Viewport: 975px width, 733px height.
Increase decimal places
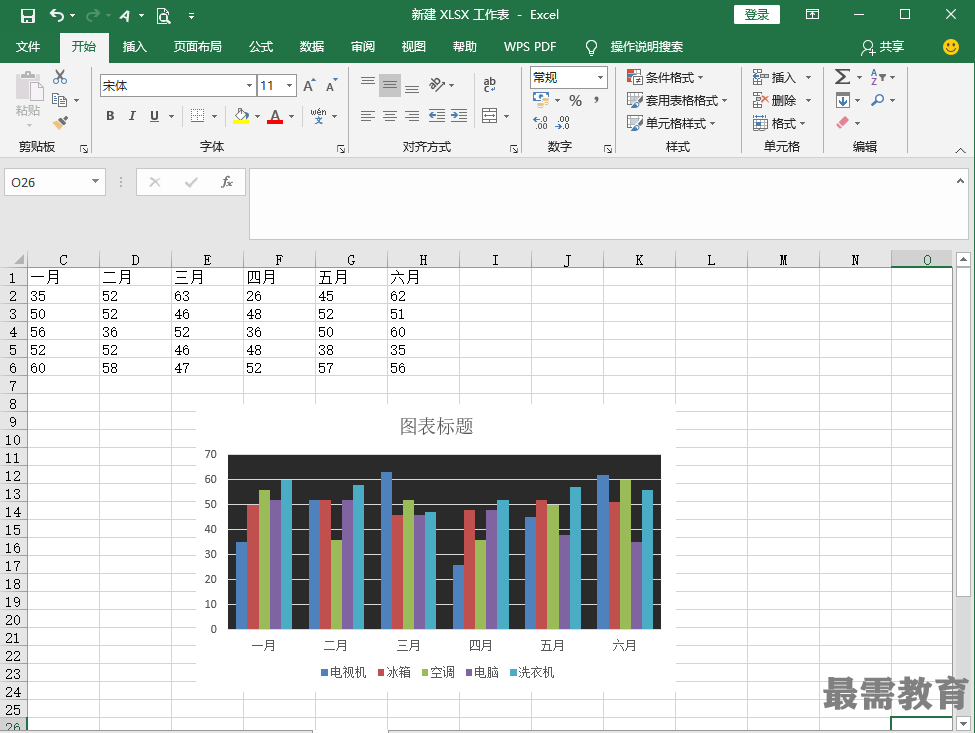tap(540, 123)
